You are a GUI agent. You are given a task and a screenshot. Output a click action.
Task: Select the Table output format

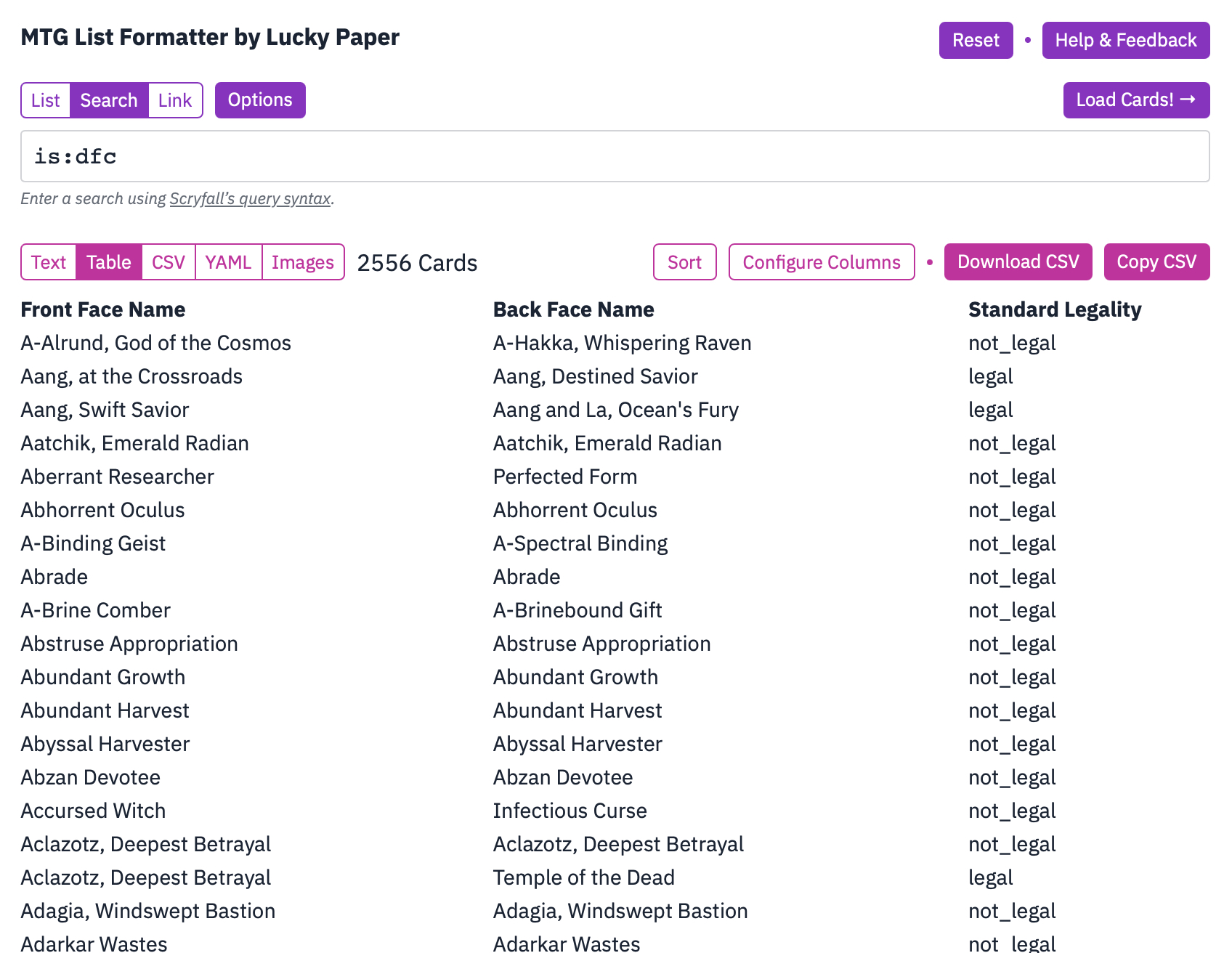109,262
